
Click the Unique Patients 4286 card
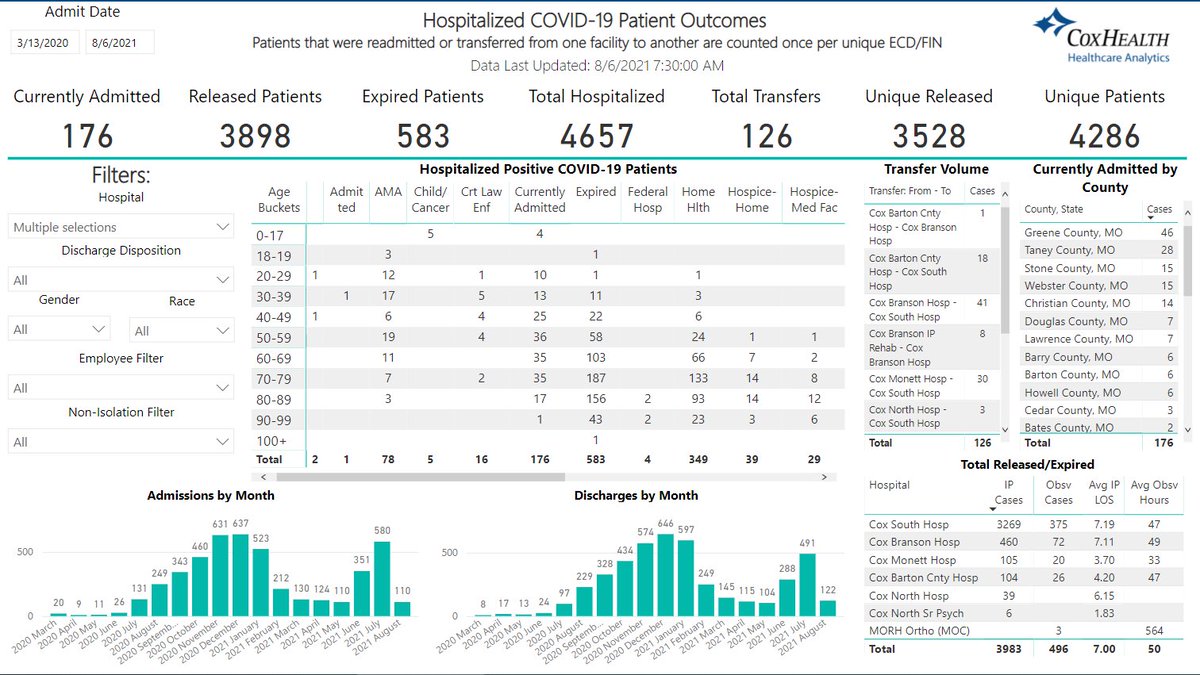pos(1104,118)
